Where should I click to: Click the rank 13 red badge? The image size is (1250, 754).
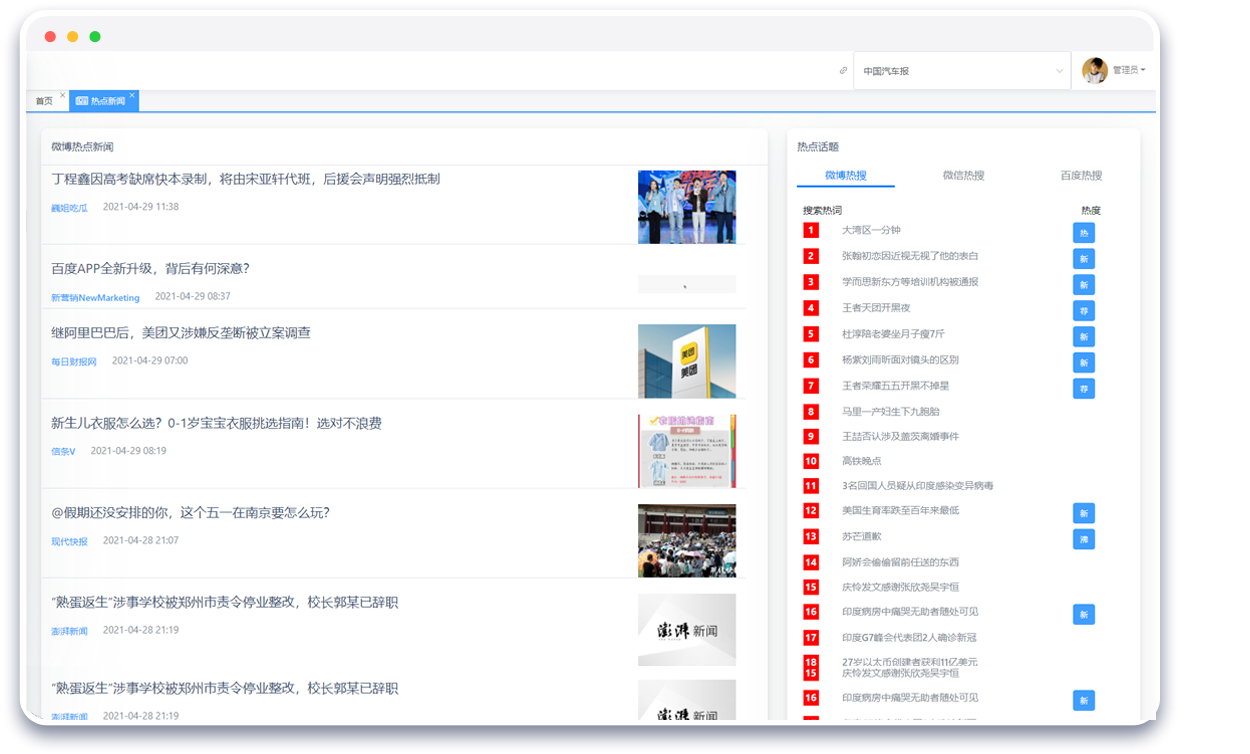[x=811, y=536]
